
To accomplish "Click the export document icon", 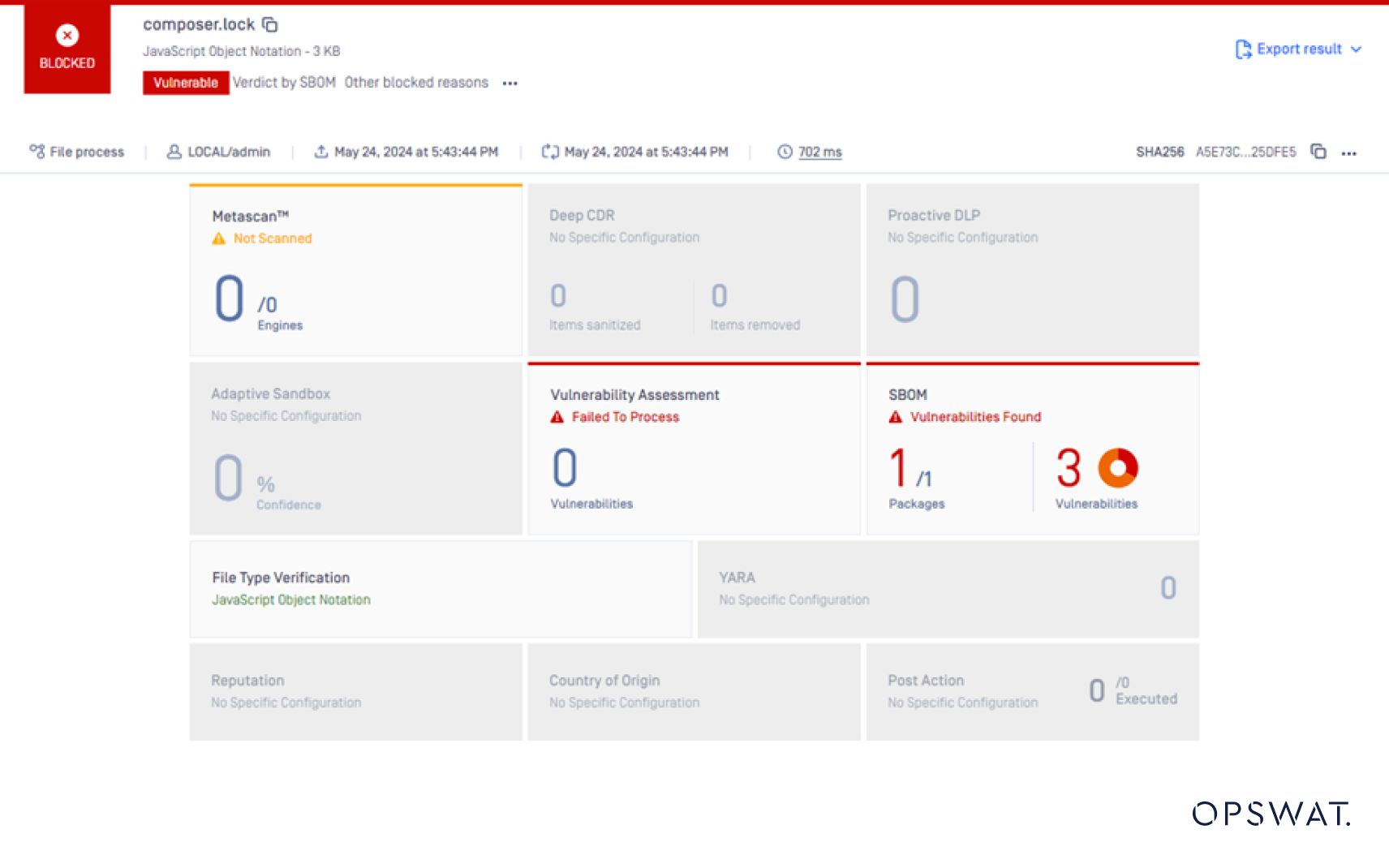I will point(1242,49).
